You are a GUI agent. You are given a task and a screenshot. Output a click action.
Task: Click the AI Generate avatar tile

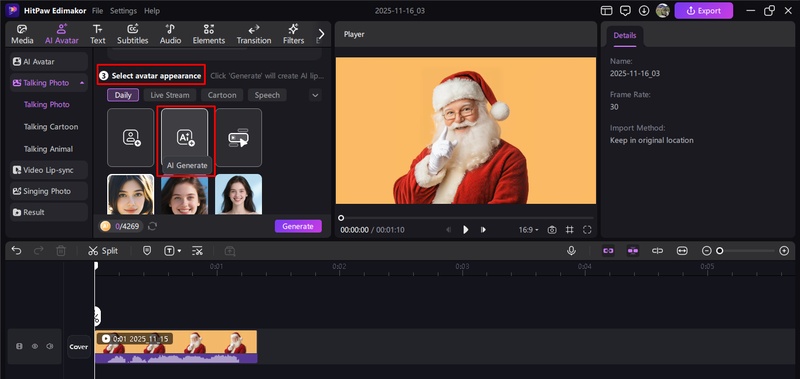[185, 137]
